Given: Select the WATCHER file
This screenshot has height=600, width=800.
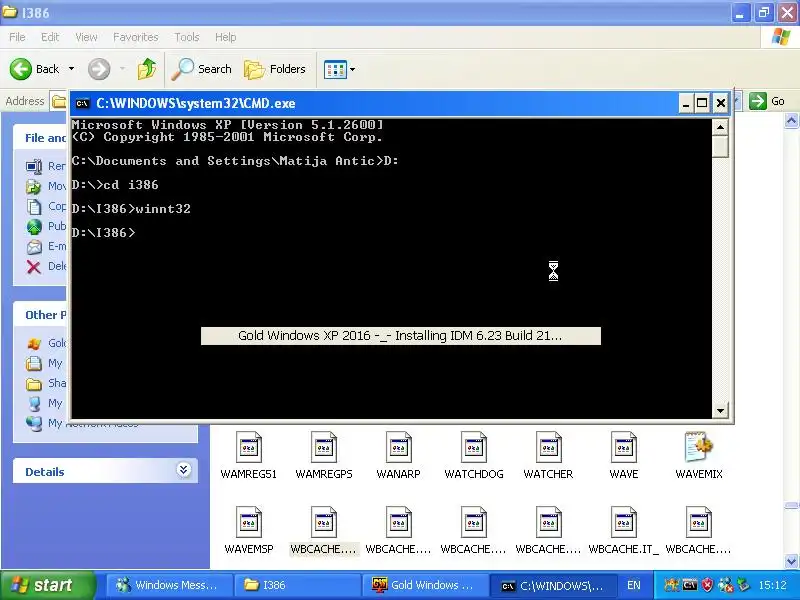Looking at the screenshot, I should (x=548, y=455).
